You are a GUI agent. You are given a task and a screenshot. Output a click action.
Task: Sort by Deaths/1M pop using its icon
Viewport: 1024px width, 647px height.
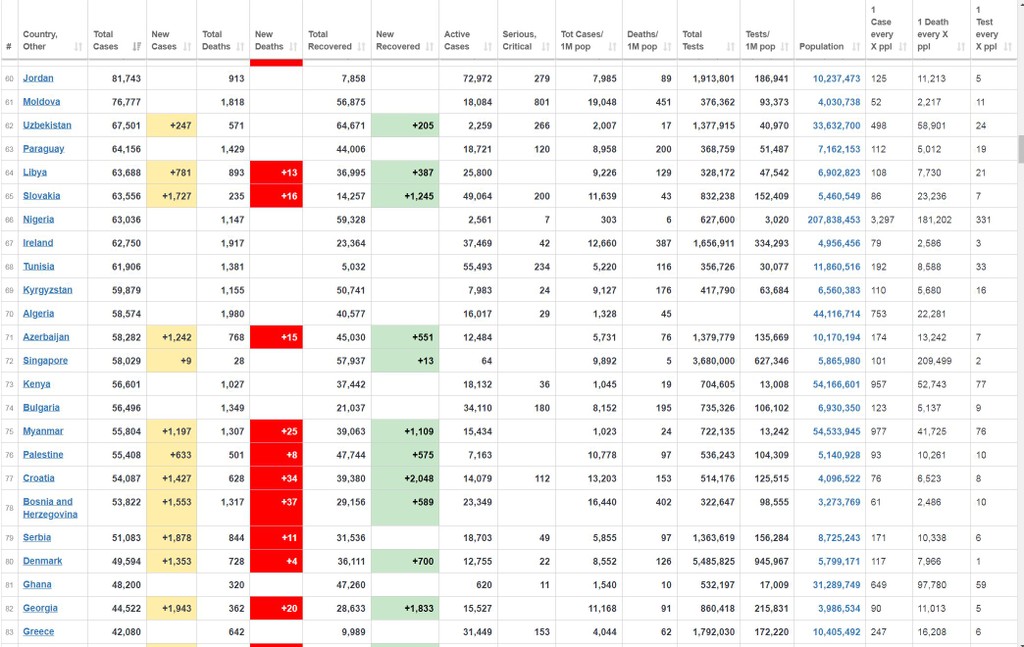(667, 46)
